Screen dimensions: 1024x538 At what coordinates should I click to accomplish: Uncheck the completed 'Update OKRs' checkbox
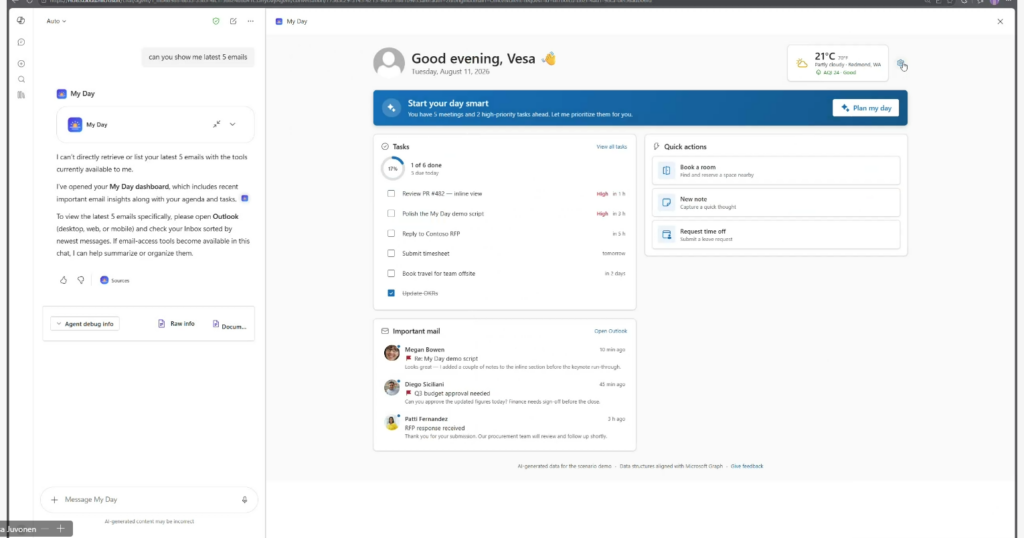pos(391,293)
